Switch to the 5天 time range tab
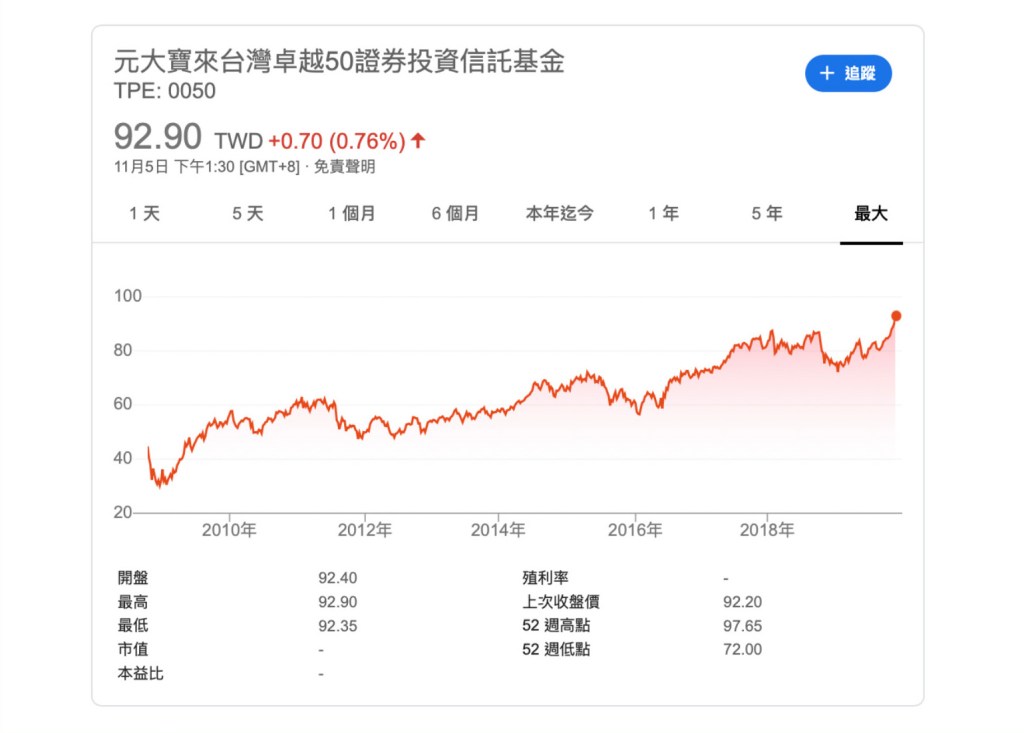 (x=248, y=213)
